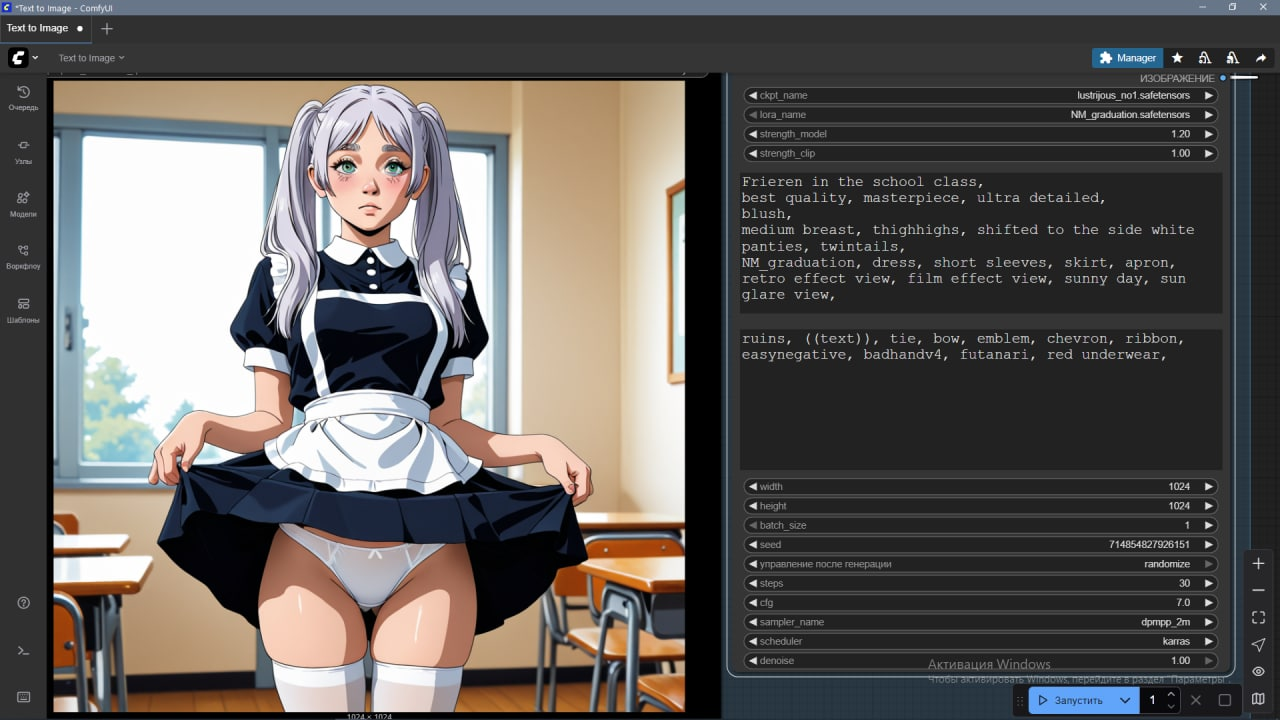Previous scheduler with scheduler left arrow
This screenshot has width=1280, height=720.
pyautogui.click(x=753, y=642)
